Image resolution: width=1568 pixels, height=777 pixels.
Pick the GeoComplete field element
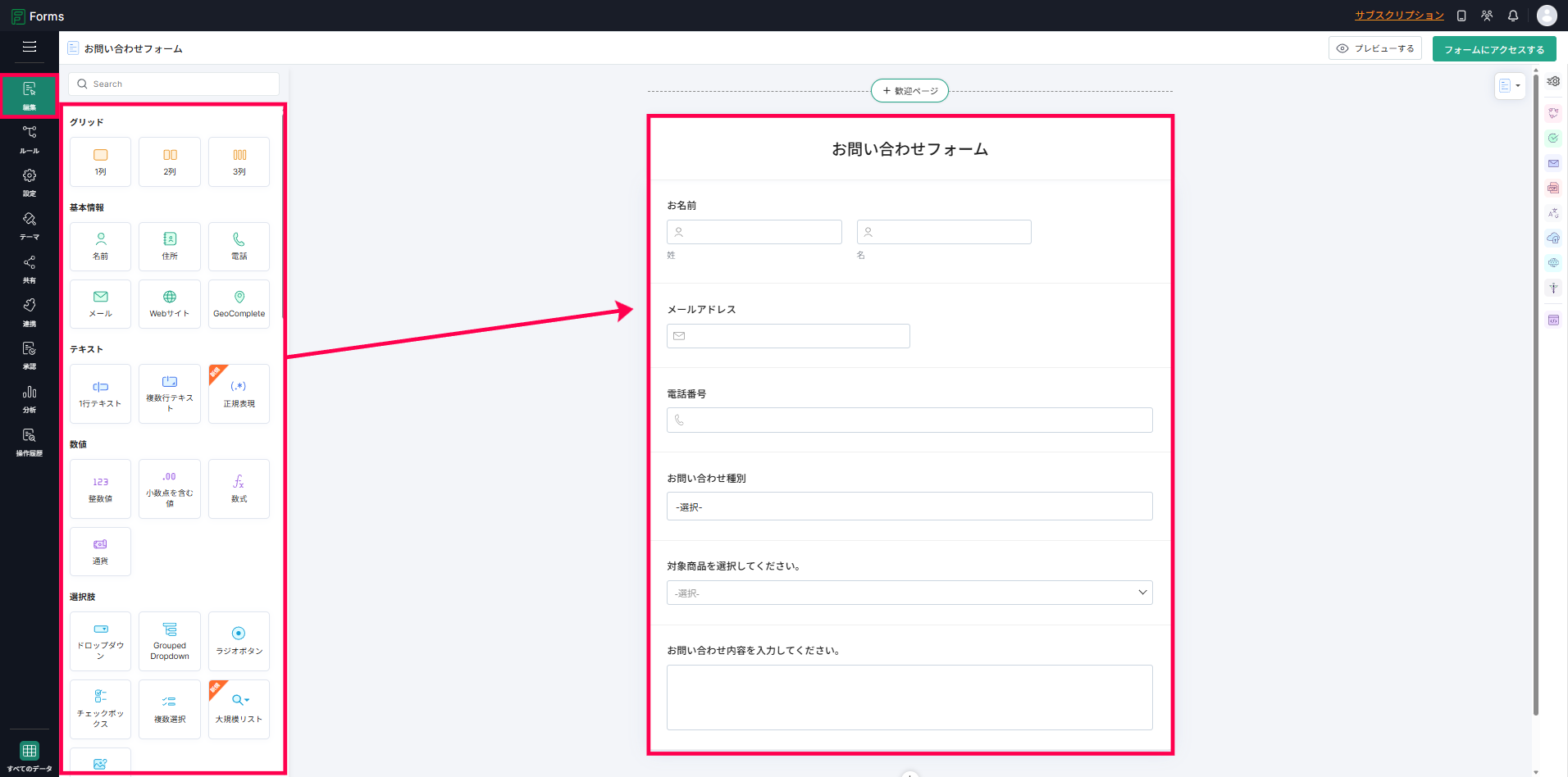pos(239,304)
